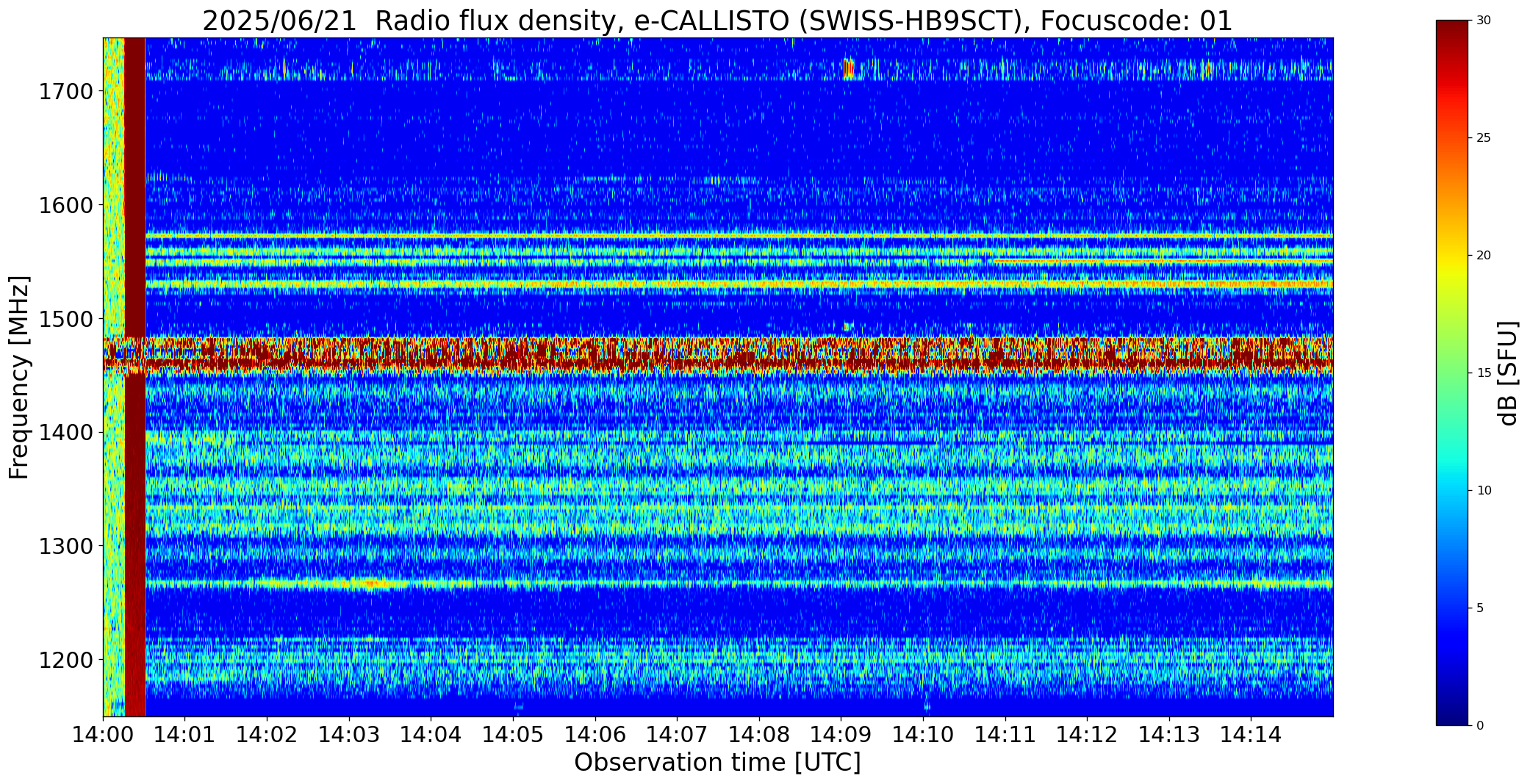
Task: Click the narrow emission line near 1265 MHz
Action: 739,584
